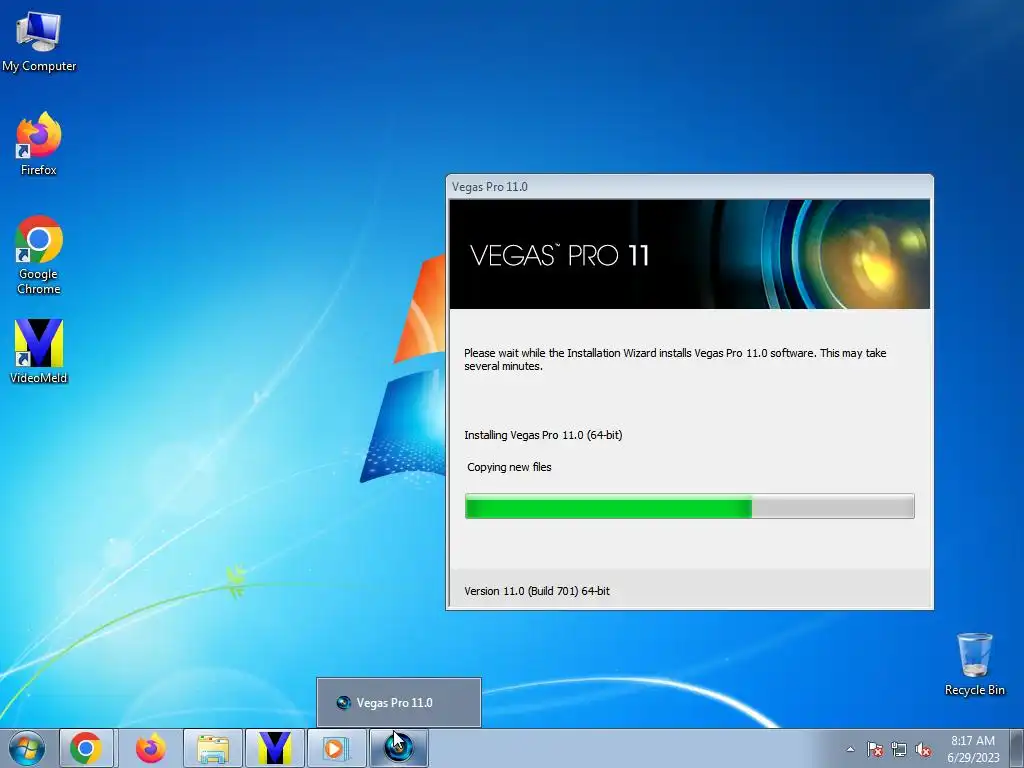This screenshot has height=768, width=1024.
Task: Click the installation progress bar
Action: [x=690, y=507]
